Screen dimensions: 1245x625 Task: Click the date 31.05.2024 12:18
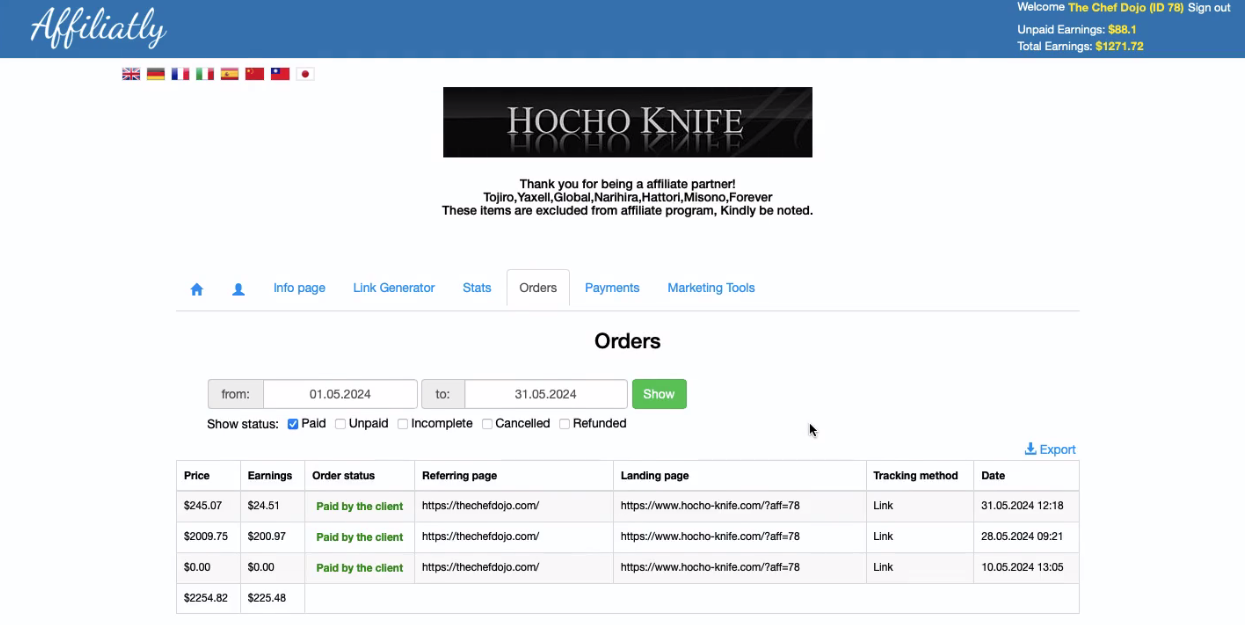coord(1022,506)
